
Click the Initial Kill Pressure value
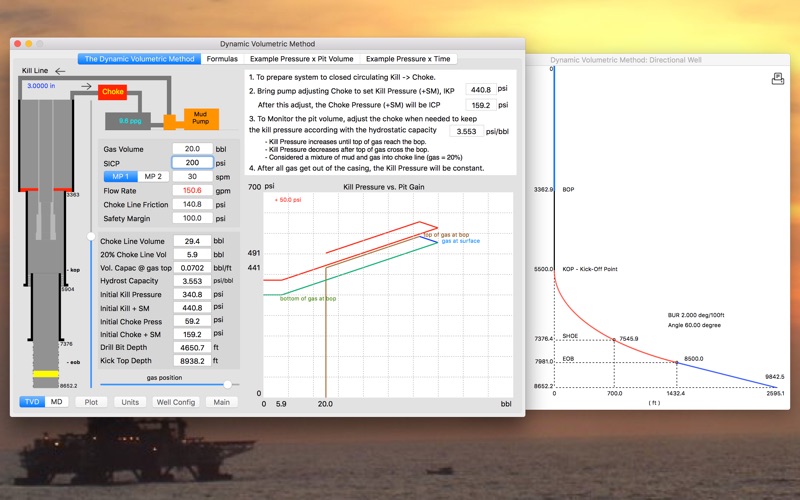[x=192, y=294]
